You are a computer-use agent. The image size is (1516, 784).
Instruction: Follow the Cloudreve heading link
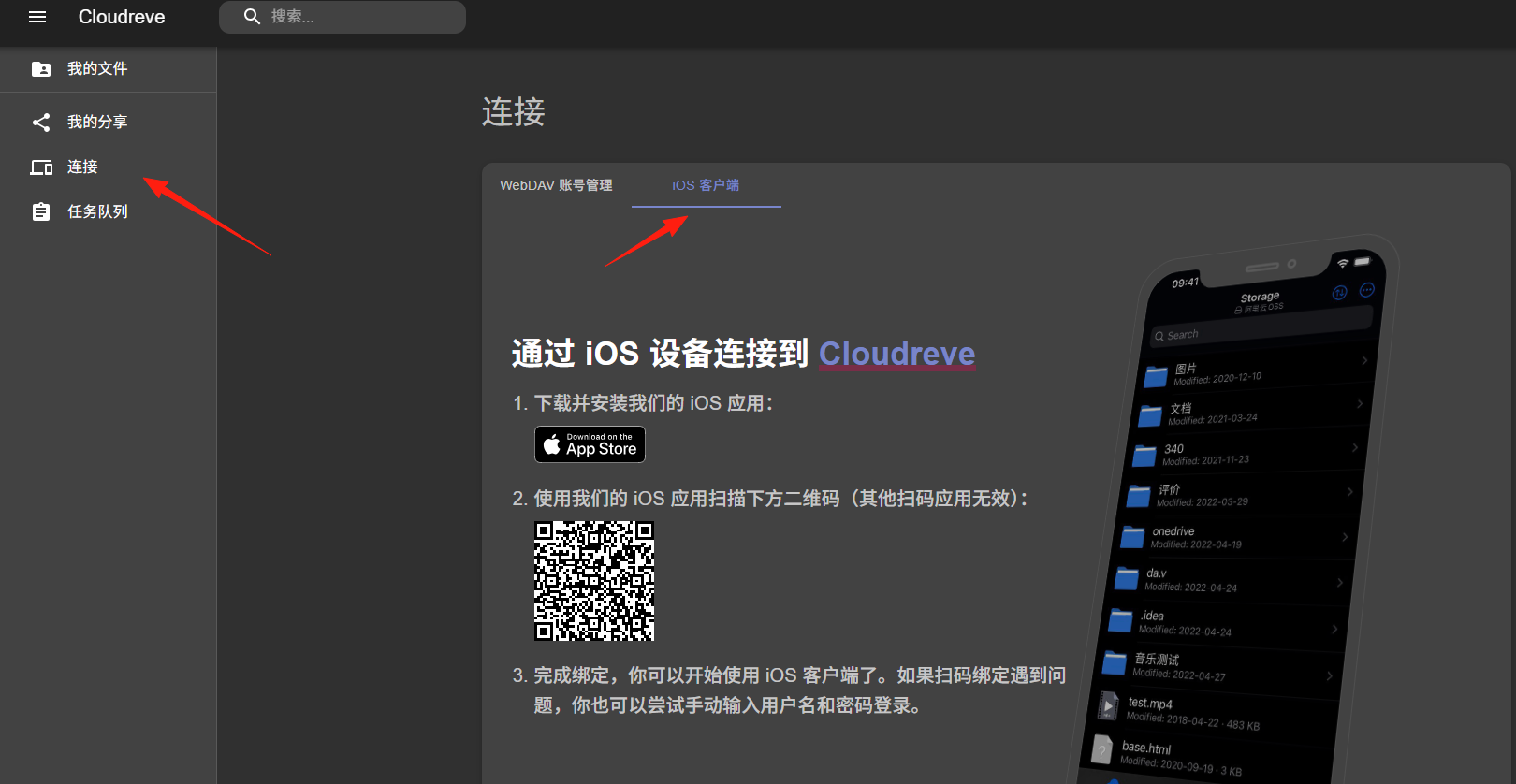pyautogui.click(x=896, y=354)
